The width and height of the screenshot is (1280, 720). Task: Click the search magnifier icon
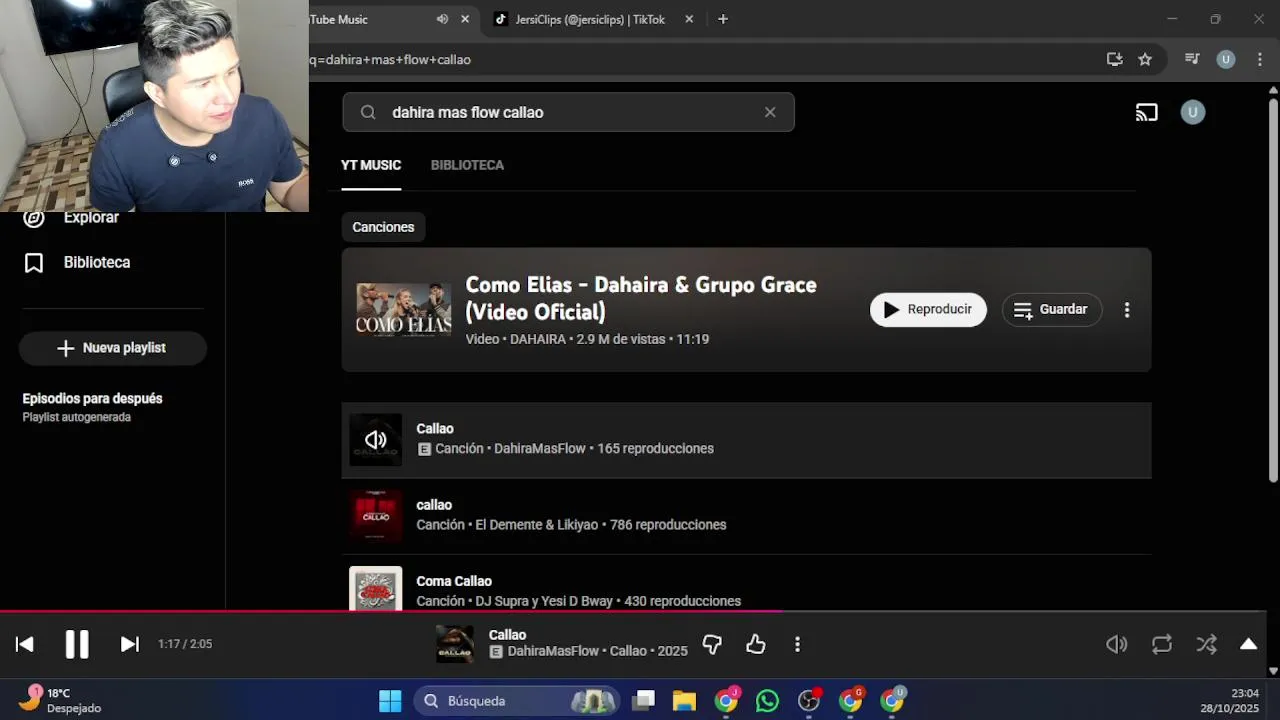[368, 112]
